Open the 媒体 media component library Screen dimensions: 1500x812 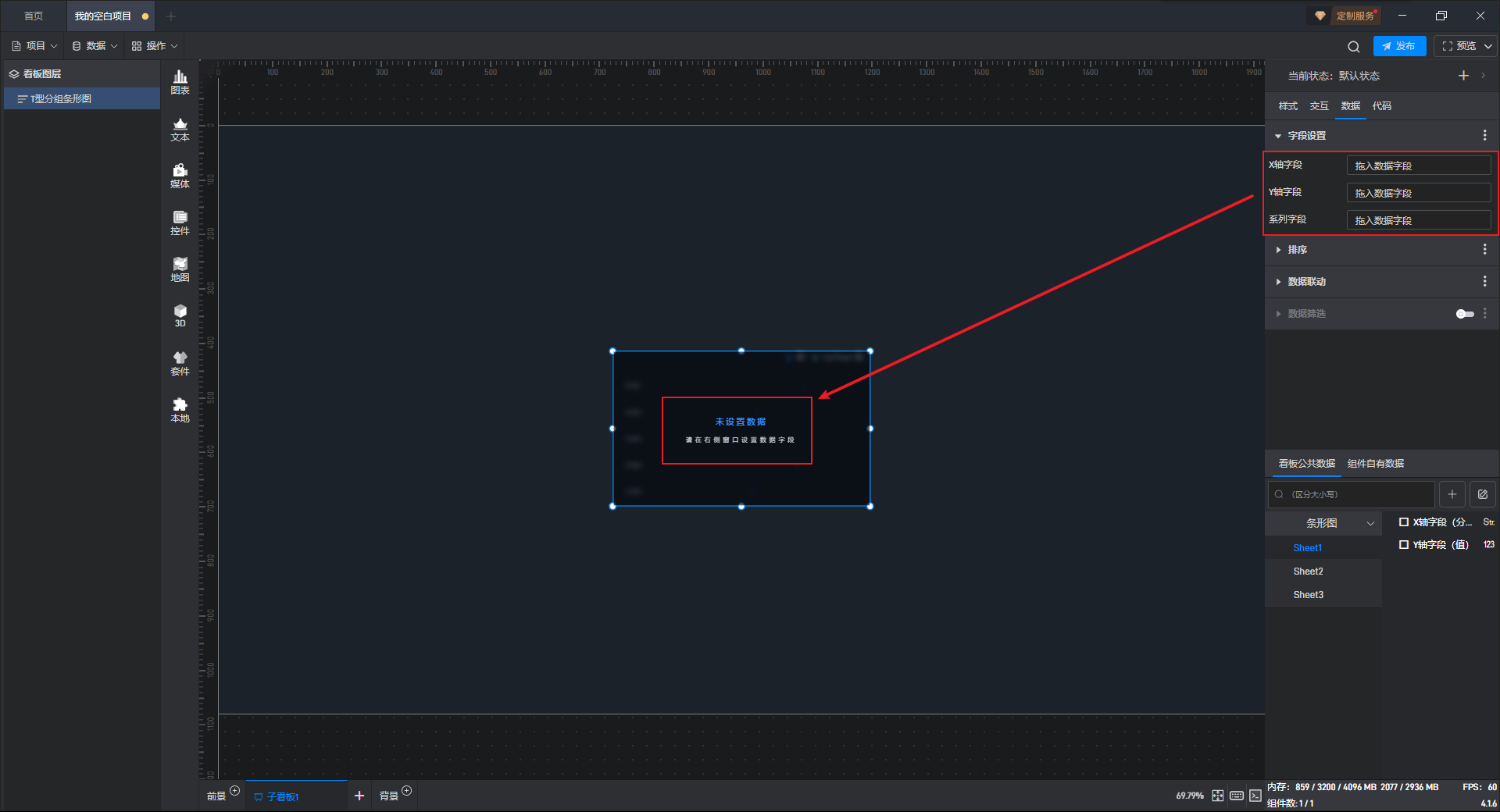tap(180, 176)
